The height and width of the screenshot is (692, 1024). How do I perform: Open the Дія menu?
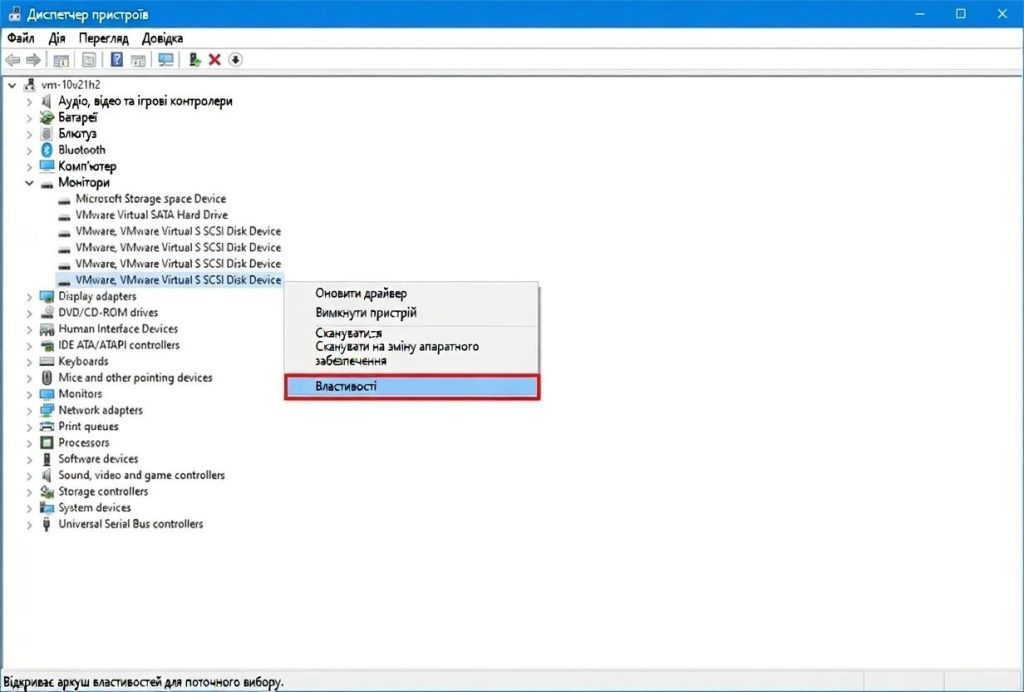point(57,38)
